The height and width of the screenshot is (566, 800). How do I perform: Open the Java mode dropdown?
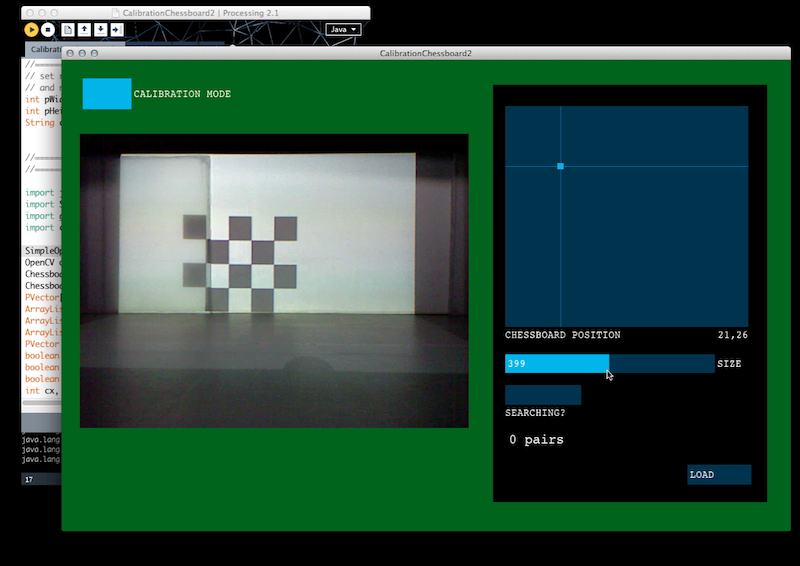pyautogui.click(x=343, y=30)
